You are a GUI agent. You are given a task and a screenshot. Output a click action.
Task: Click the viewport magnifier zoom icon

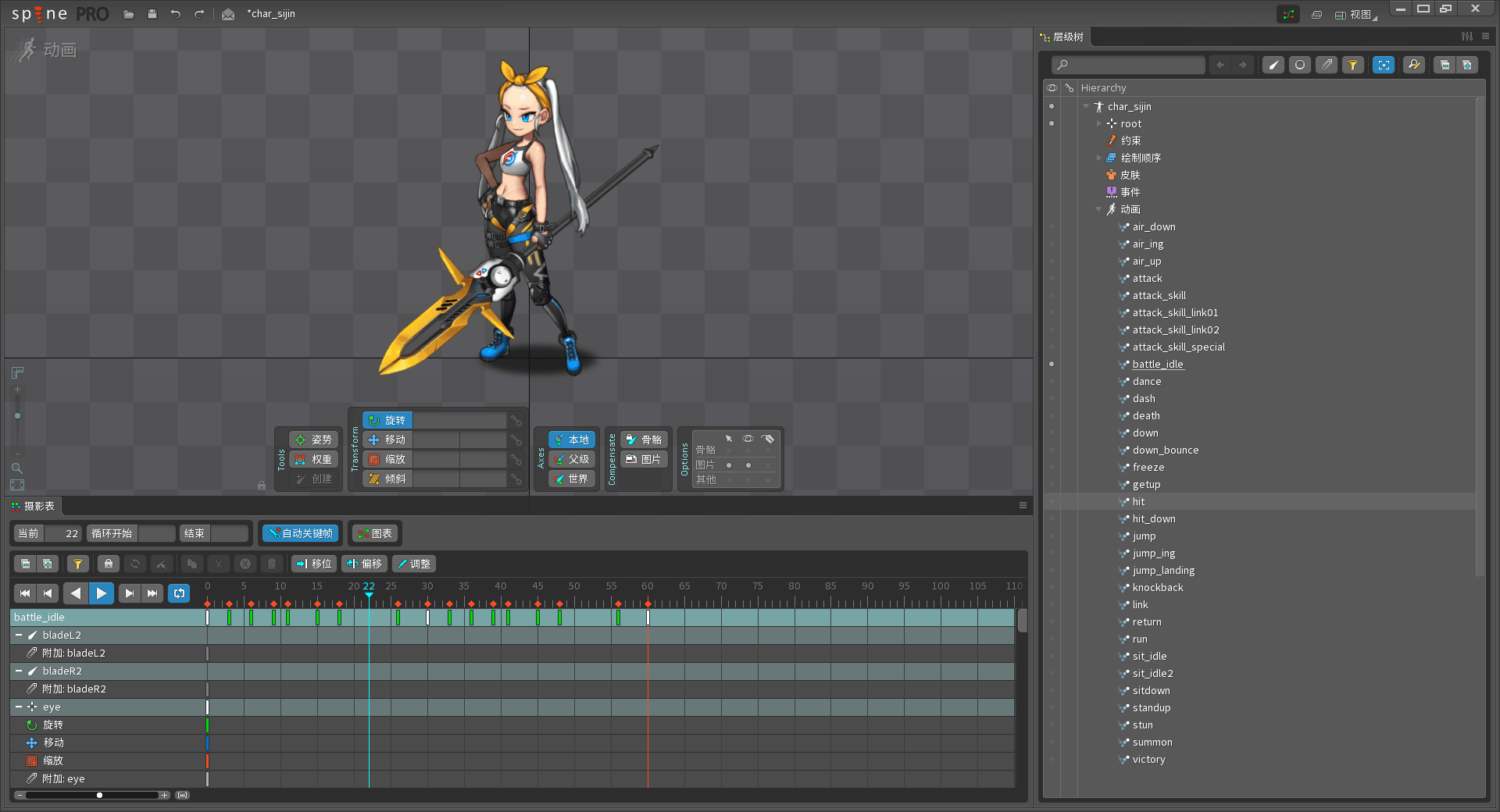pyautogui.click(x=16, y=468)
